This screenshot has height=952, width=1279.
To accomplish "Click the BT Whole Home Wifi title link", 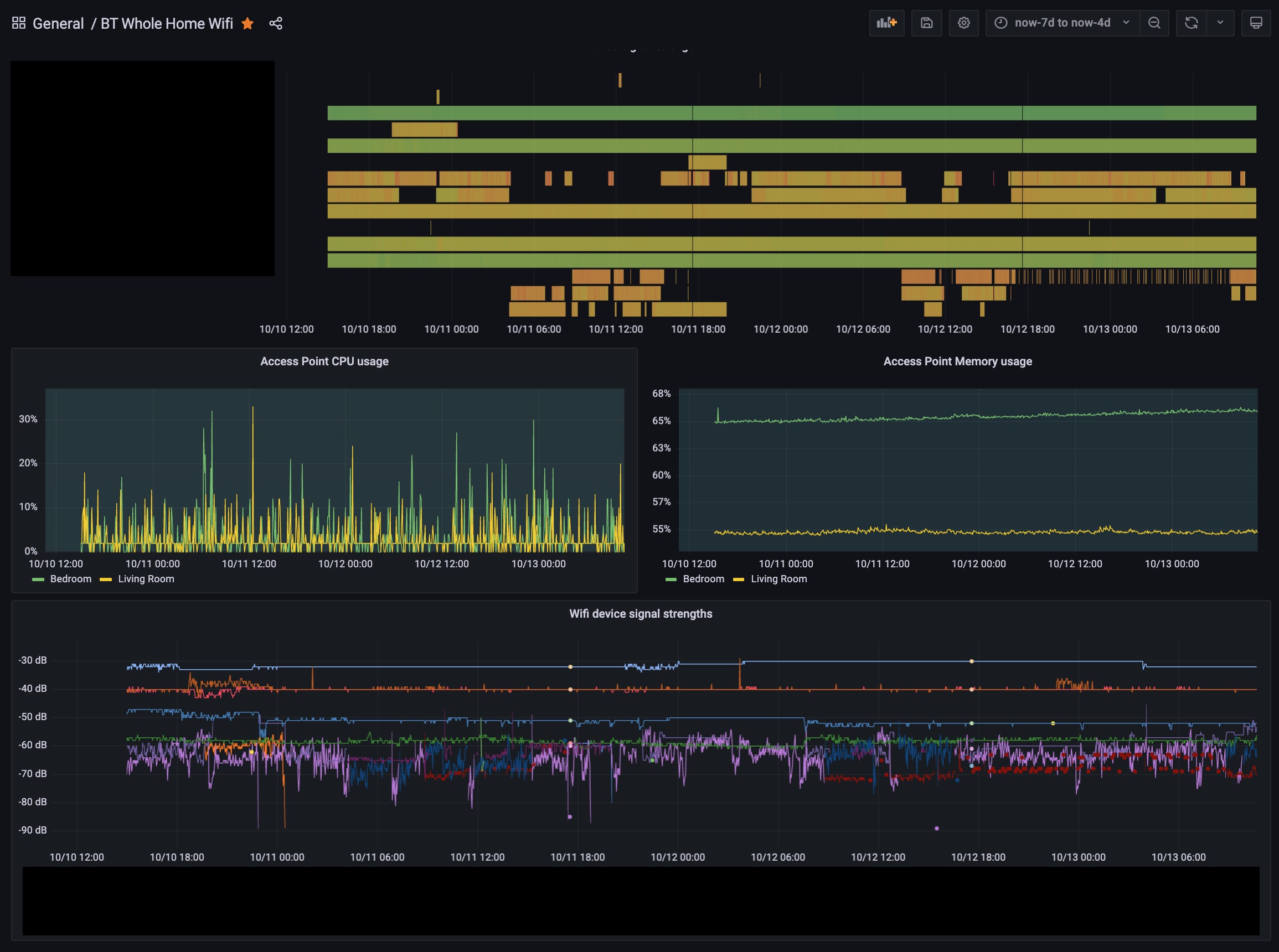I will pos(167,23).
